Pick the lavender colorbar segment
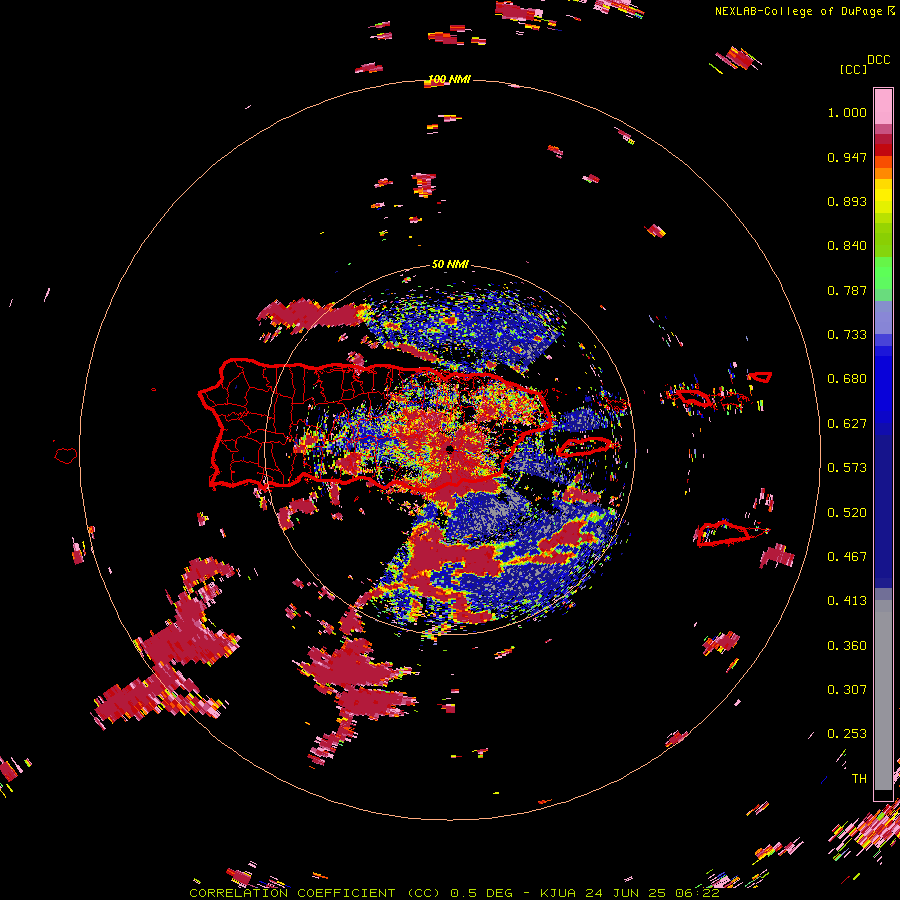This screenshot has height=900, width=900. (883, 318)
